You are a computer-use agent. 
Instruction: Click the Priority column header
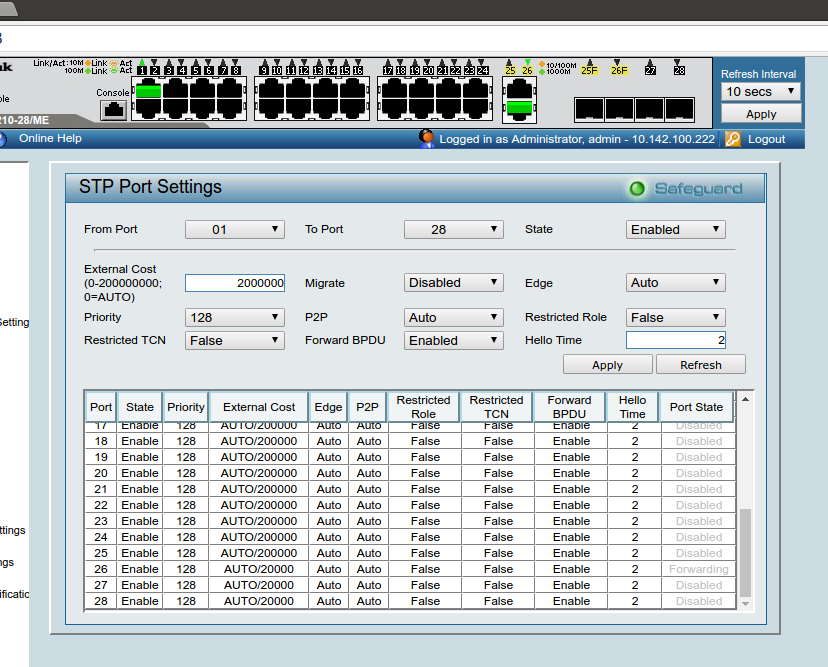[x=186, y=407]
